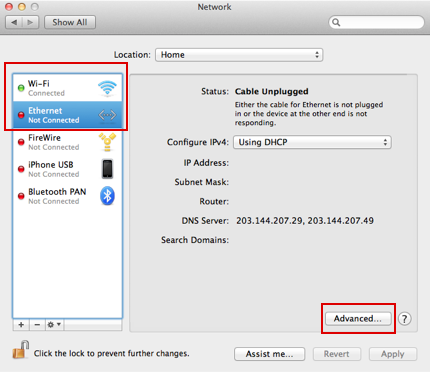Click the 'Connected' text under Wi-Fi
This screenshot has height=372, width=430.
tap(46, 93)
